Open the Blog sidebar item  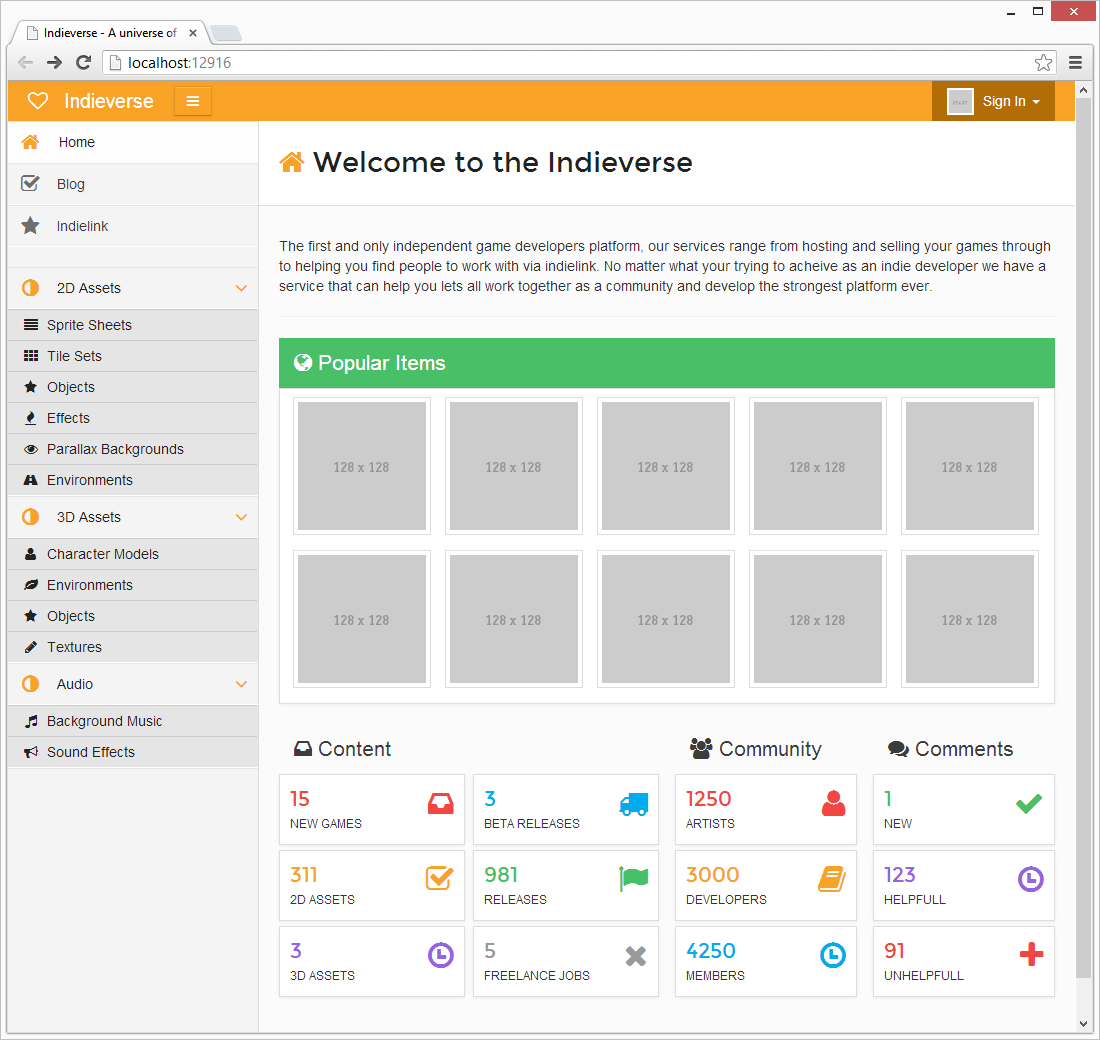(133, 184)
